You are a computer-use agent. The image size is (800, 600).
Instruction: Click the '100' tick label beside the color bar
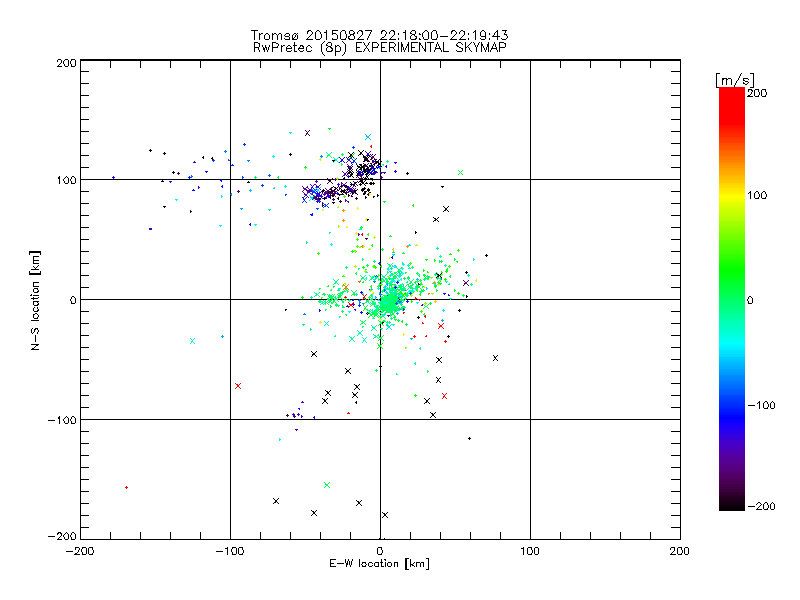coord(757,195)
